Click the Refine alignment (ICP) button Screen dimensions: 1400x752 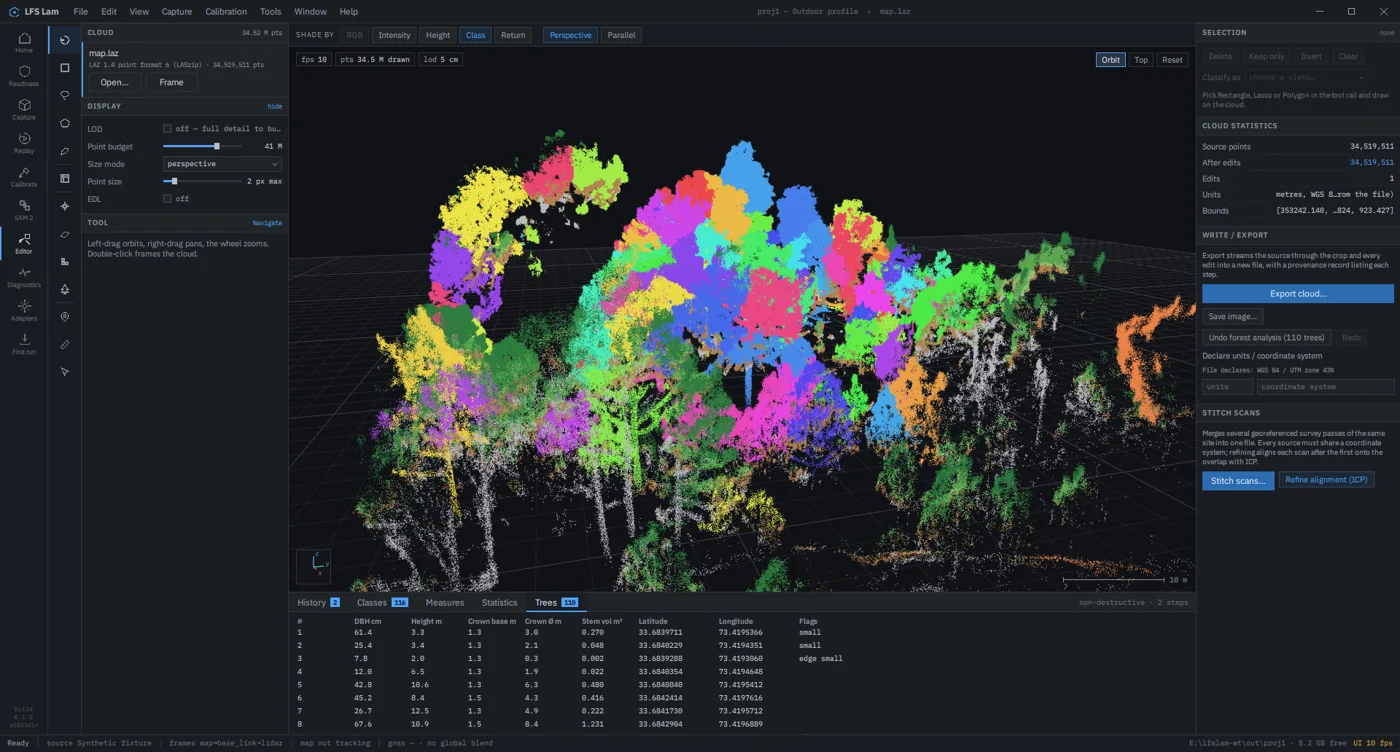pos(1326,481)
